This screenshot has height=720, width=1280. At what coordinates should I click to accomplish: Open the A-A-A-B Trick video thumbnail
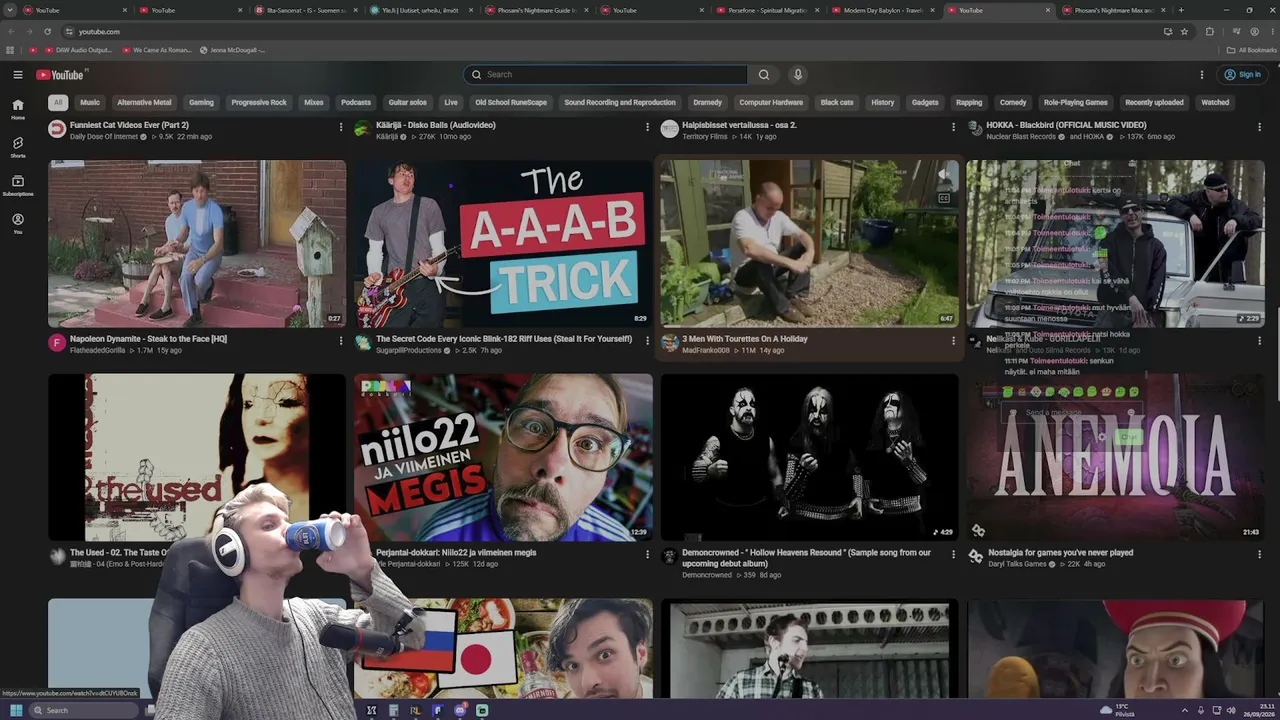(503, 244)
